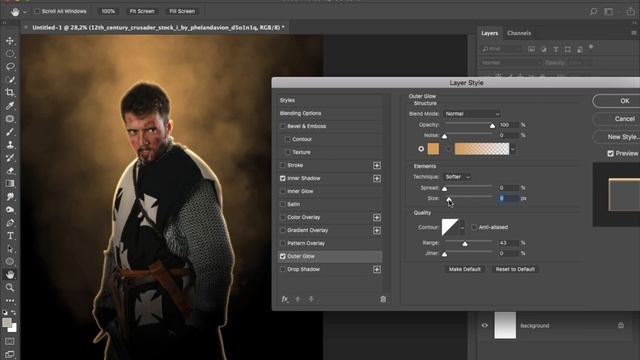The image size is (640, 360).
Task: Select the Brush tool
Action: [10, 132]
